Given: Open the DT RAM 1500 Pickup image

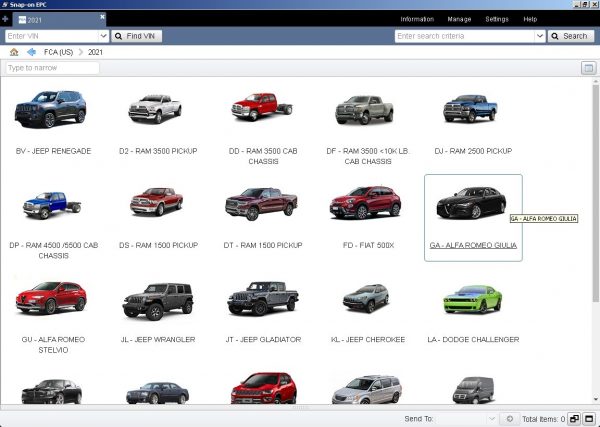Looking at the screenshot, I should tap(261, 204).
